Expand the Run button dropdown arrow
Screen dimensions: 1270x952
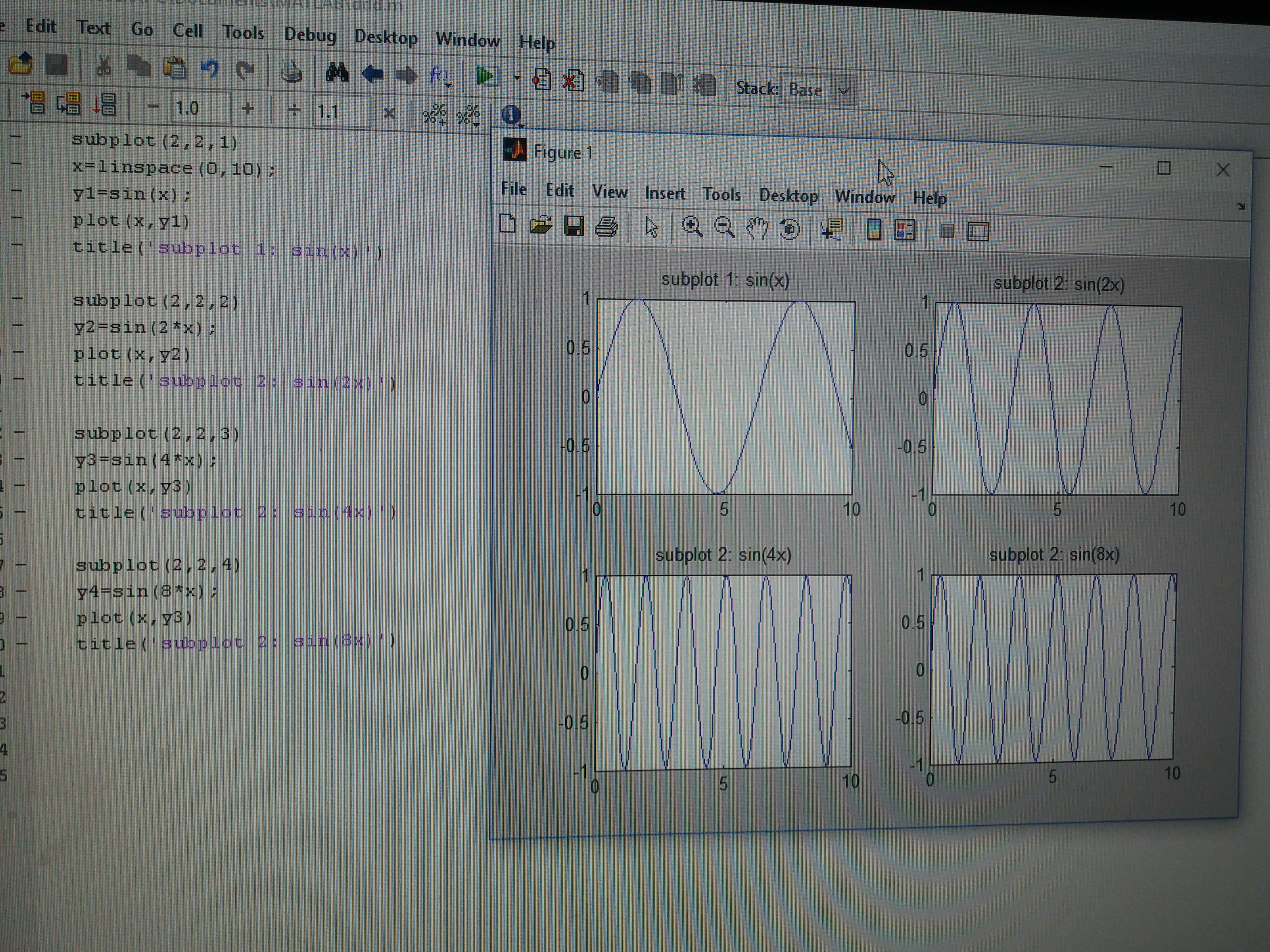pos(517,77)
